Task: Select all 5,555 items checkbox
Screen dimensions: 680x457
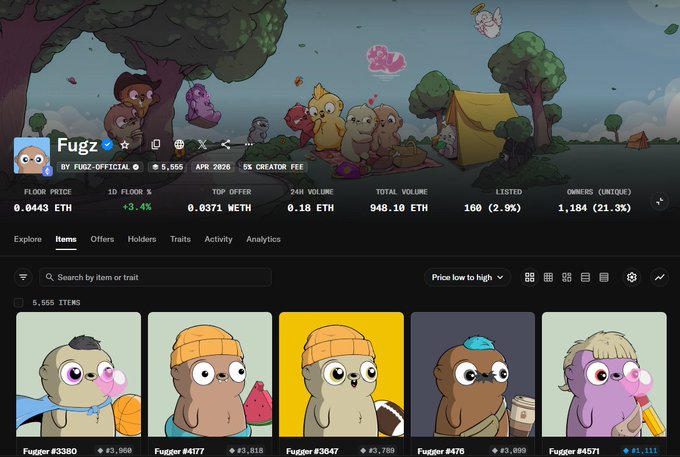Action: (x=19, y=303)
